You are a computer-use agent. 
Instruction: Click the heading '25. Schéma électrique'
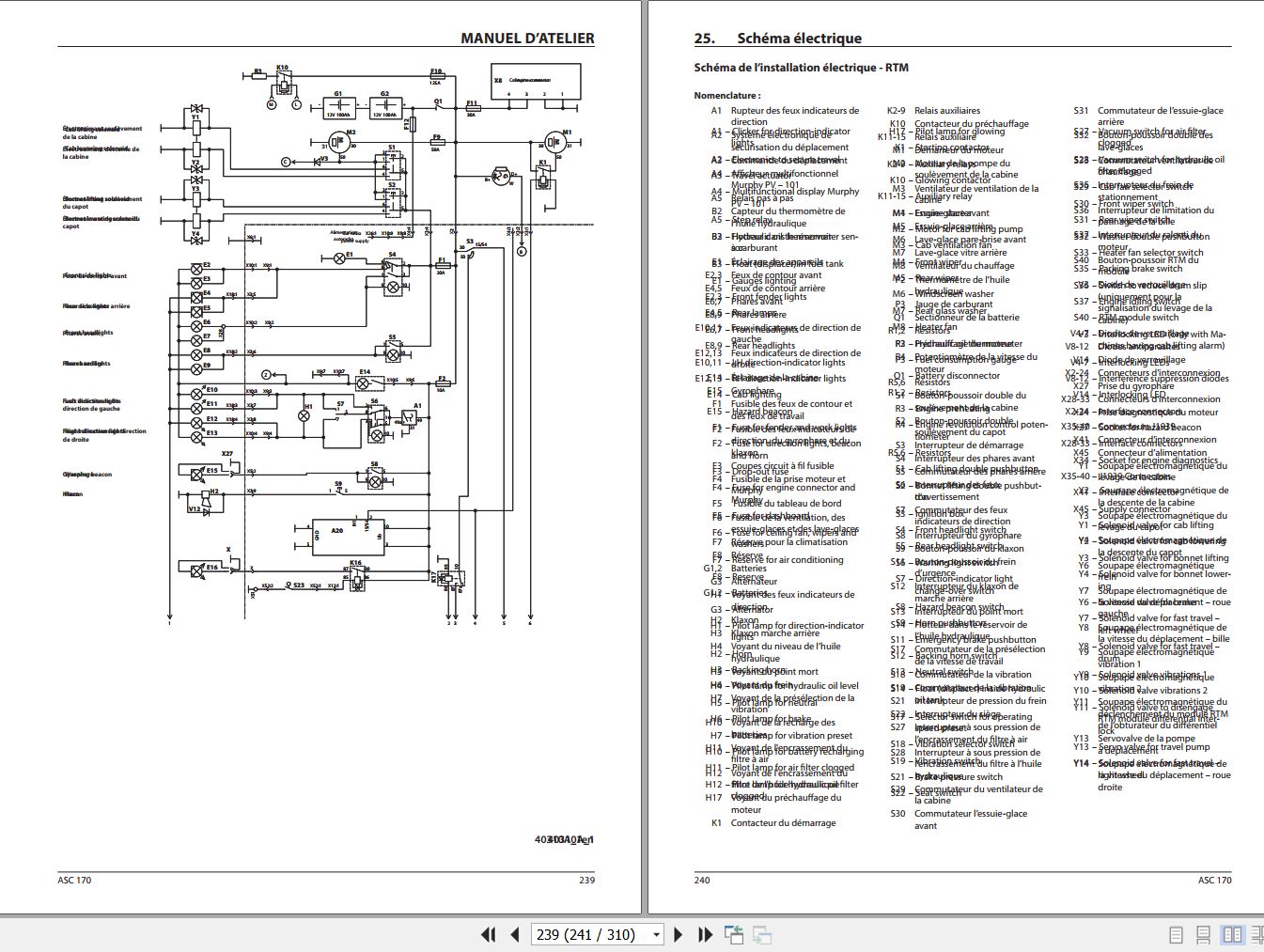point(776,38)
